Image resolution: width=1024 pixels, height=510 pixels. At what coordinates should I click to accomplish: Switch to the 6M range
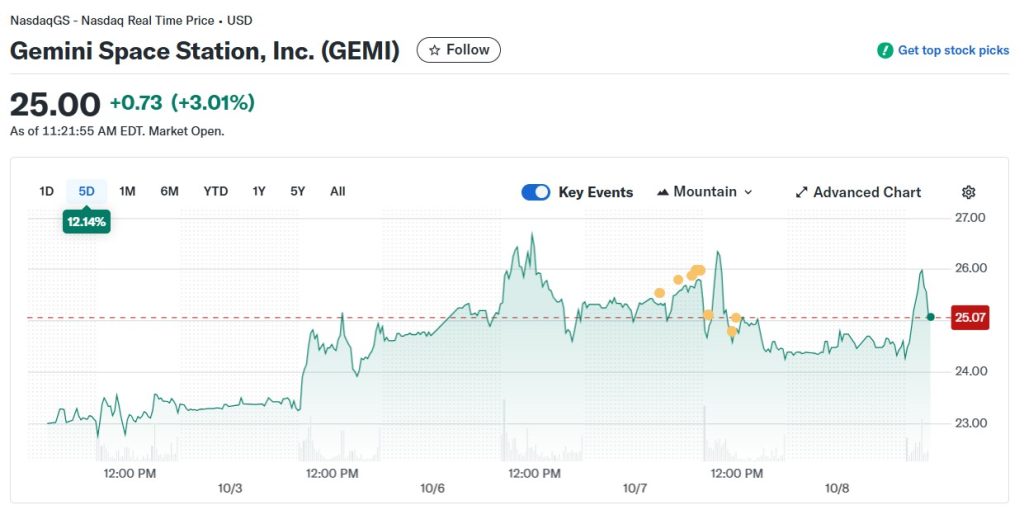point(169,191)
